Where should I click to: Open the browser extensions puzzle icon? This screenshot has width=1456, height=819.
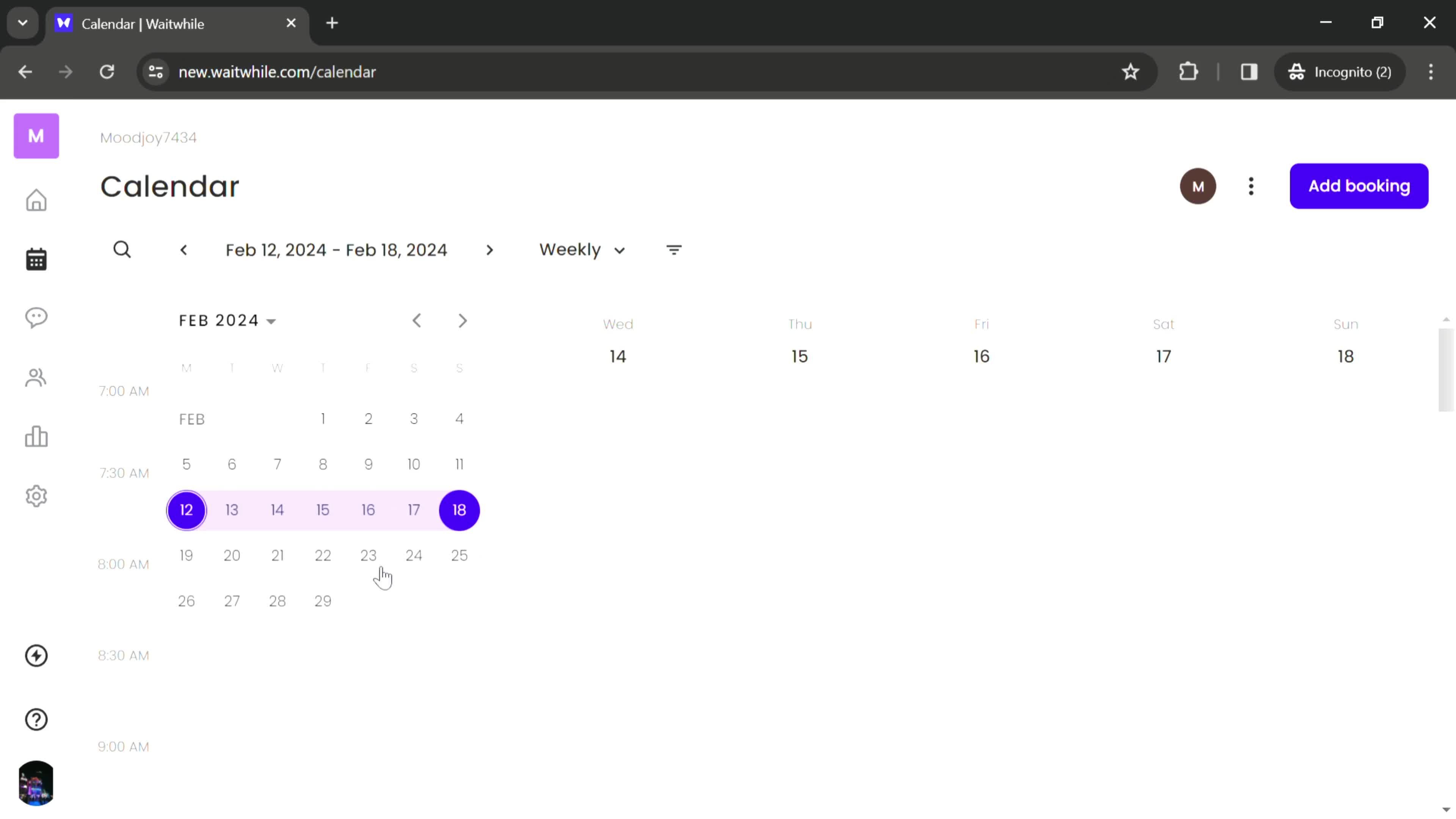[x=1189, y=72]
